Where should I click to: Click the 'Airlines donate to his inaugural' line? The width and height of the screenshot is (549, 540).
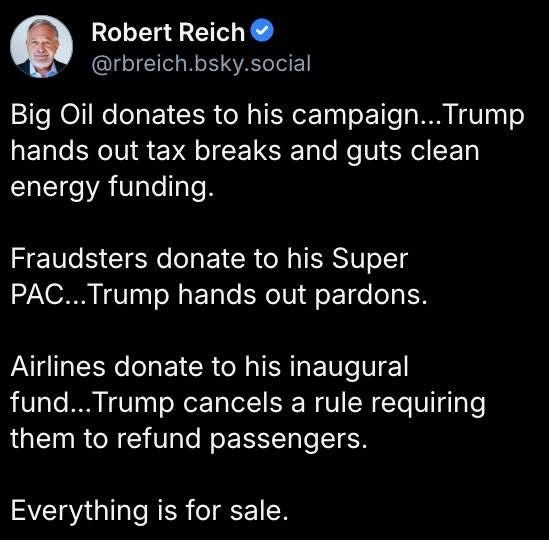coord(209,367)
